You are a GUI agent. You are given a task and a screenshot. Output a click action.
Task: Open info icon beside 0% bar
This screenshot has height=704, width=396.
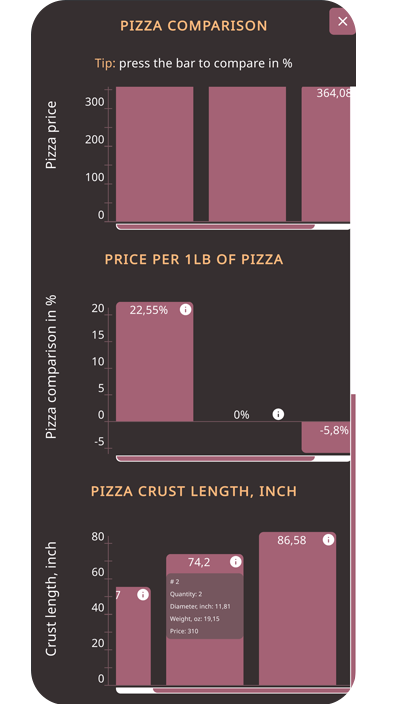(278, 414)
